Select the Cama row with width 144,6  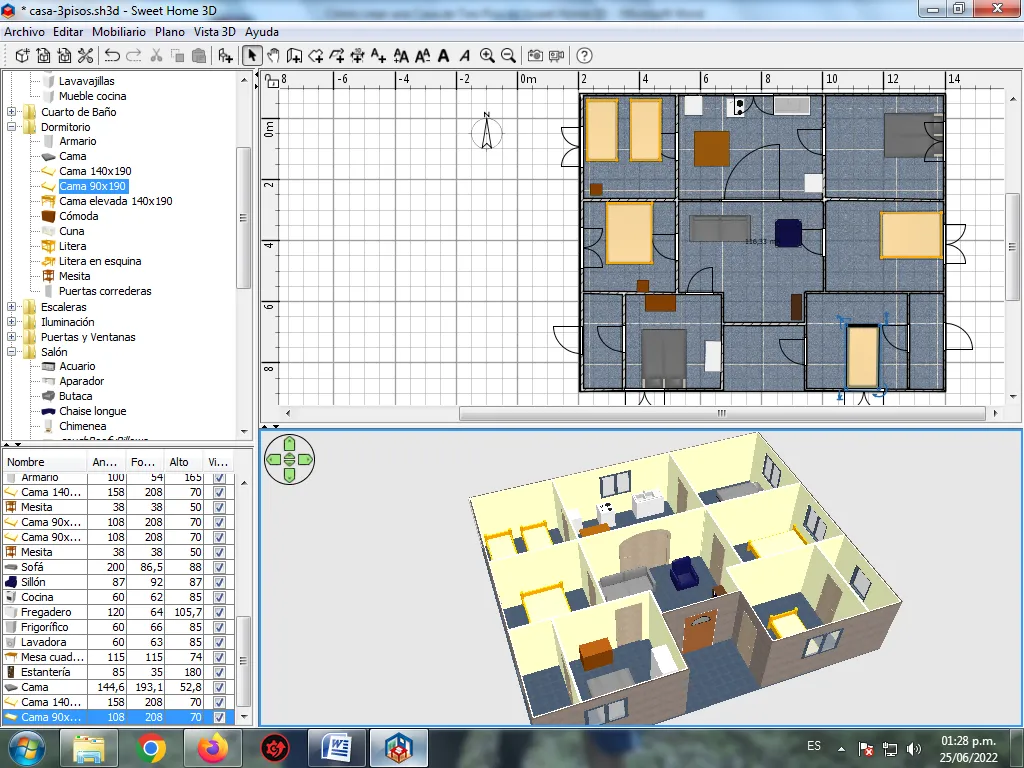[x=118, y=687]
